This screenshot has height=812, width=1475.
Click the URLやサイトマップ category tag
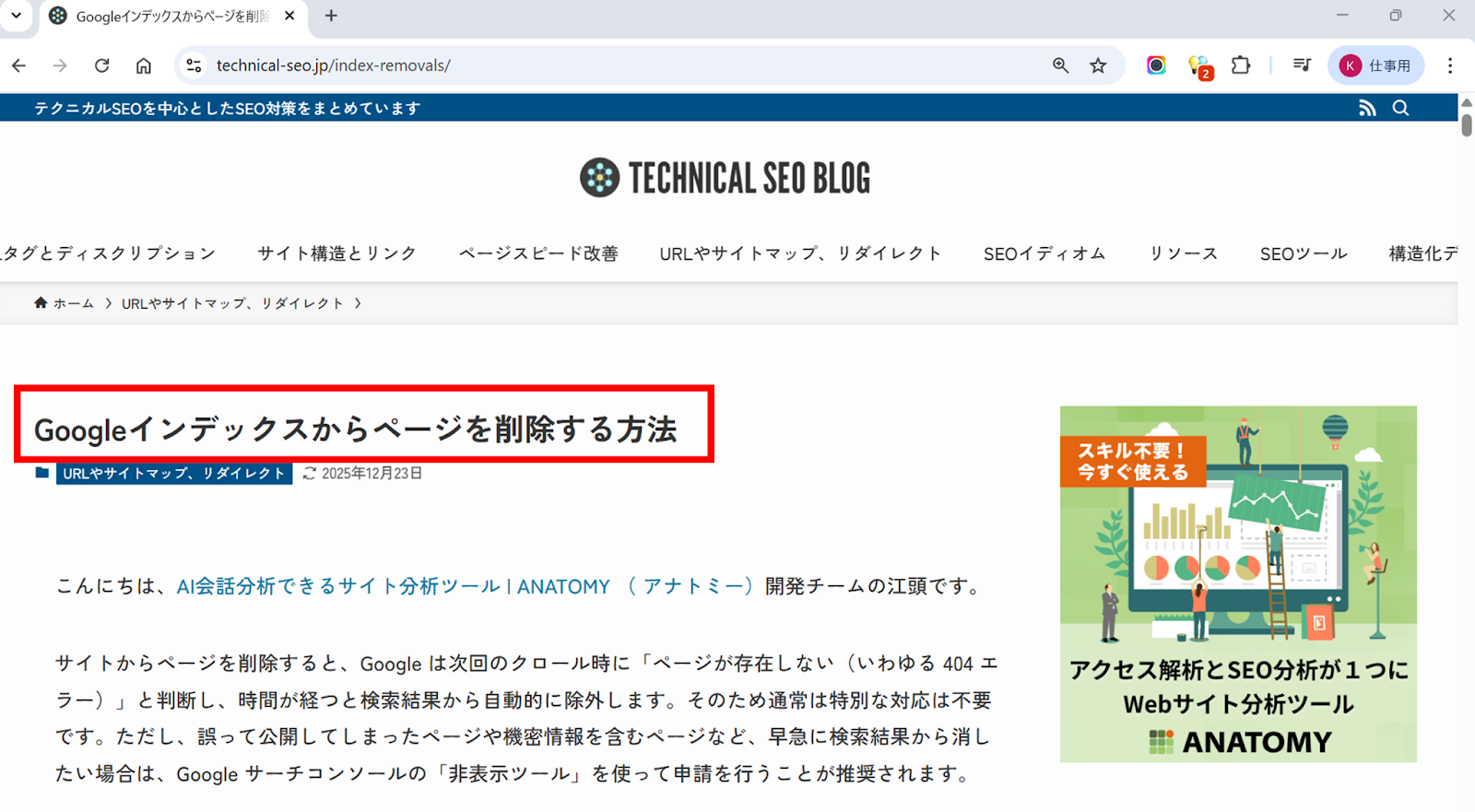coord(174,473)
